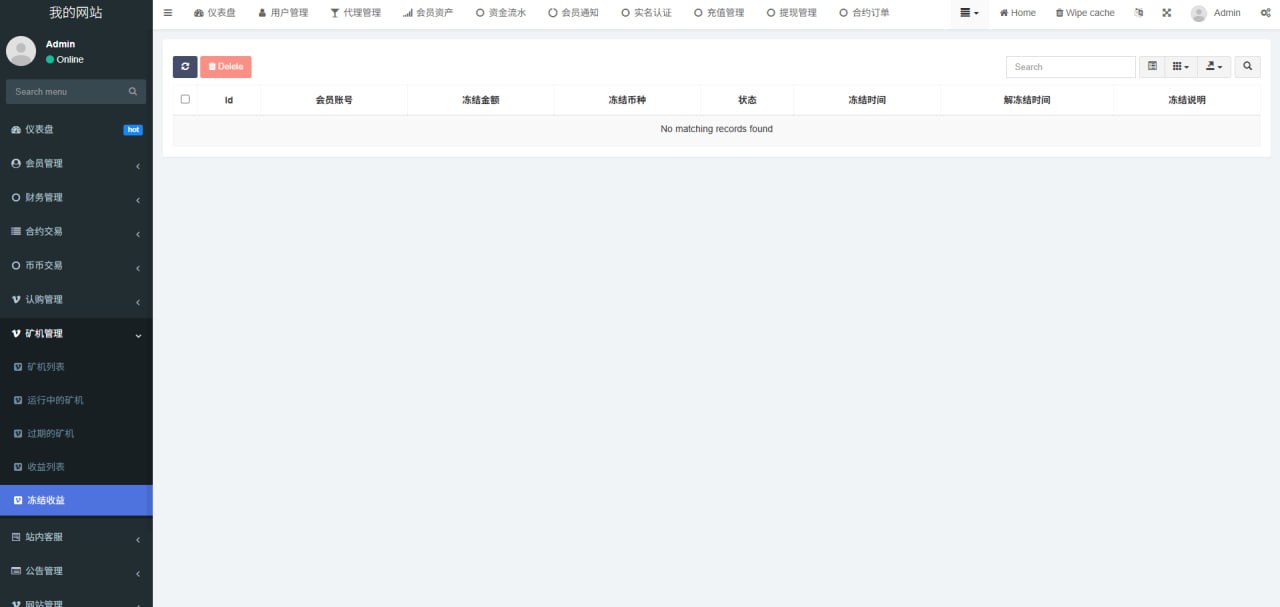Click the table search magnifier button

1247,67
